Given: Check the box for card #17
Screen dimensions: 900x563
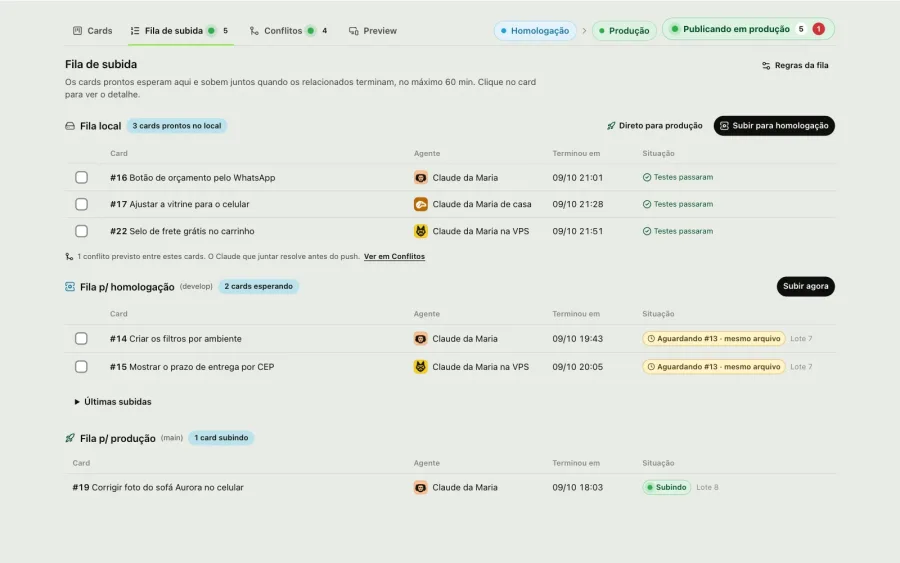Looking at the screenshot, I should coord(82,204).
